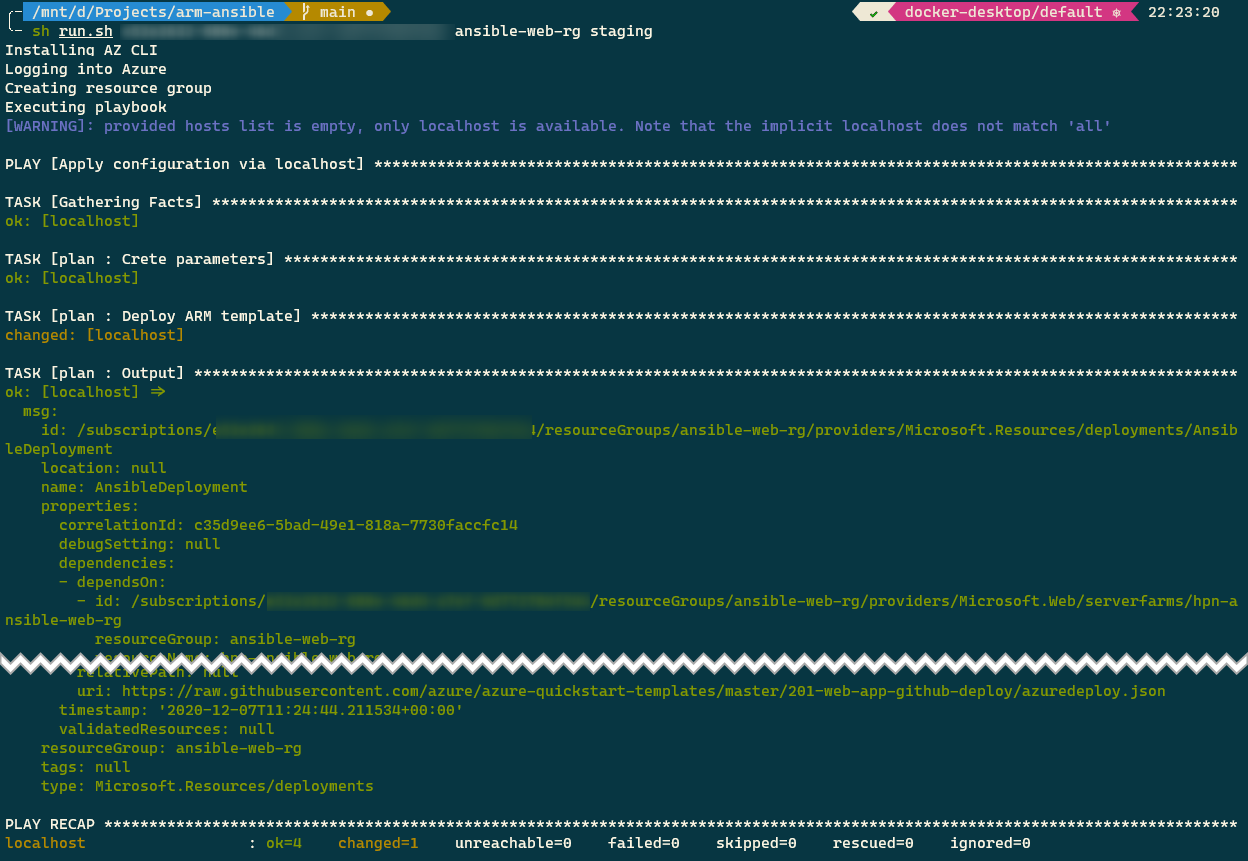Click the git branch icon before main

pyautogui.click(x=307, y=12)
